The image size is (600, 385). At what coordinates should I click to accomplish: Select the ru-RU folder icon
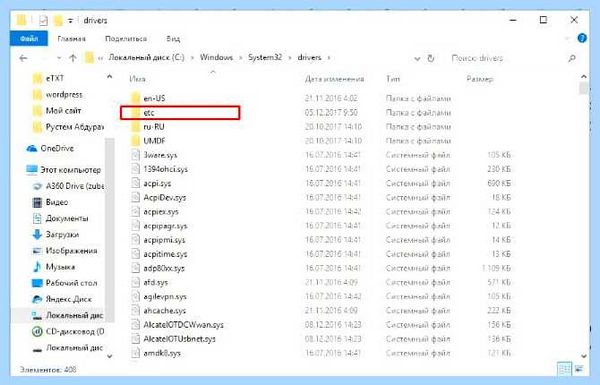135,127
